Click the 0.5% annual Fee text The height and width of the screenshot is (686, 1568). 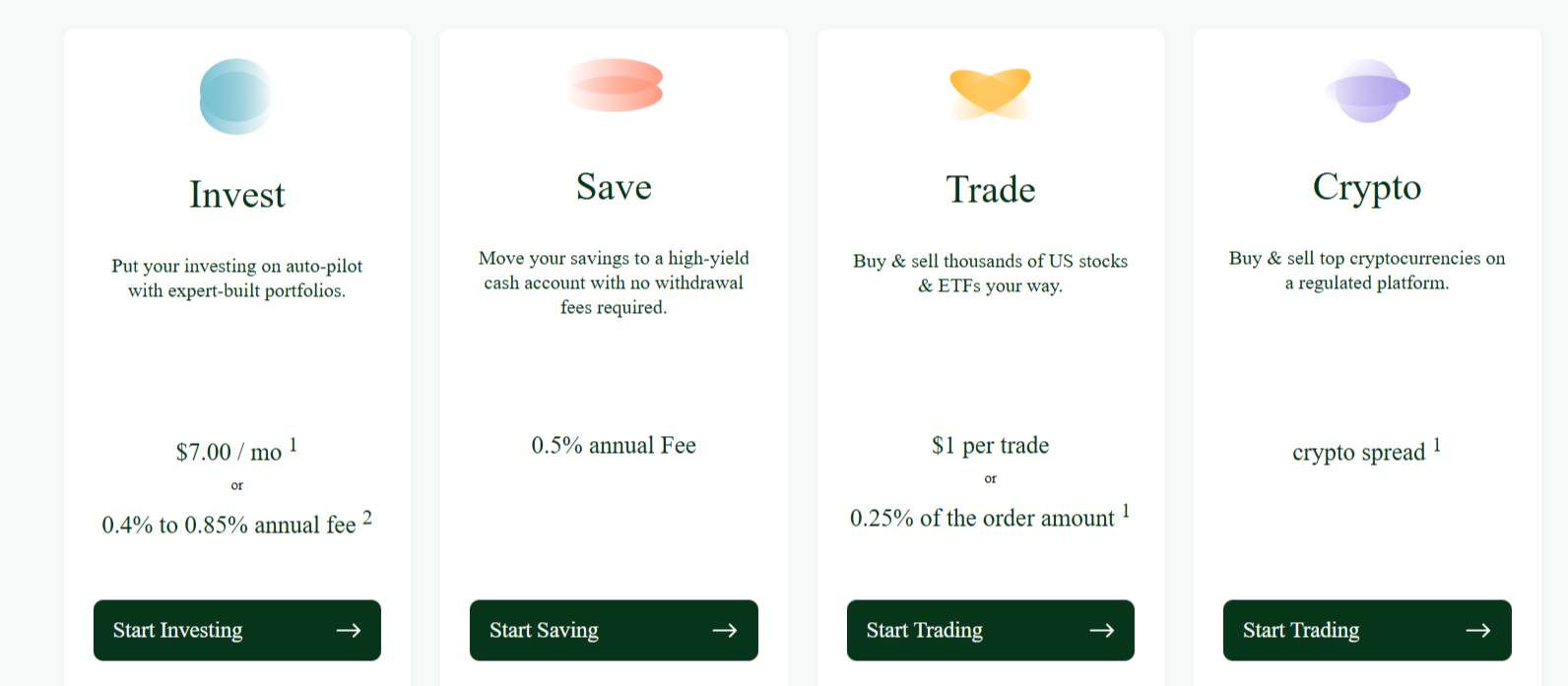[614, 446]
